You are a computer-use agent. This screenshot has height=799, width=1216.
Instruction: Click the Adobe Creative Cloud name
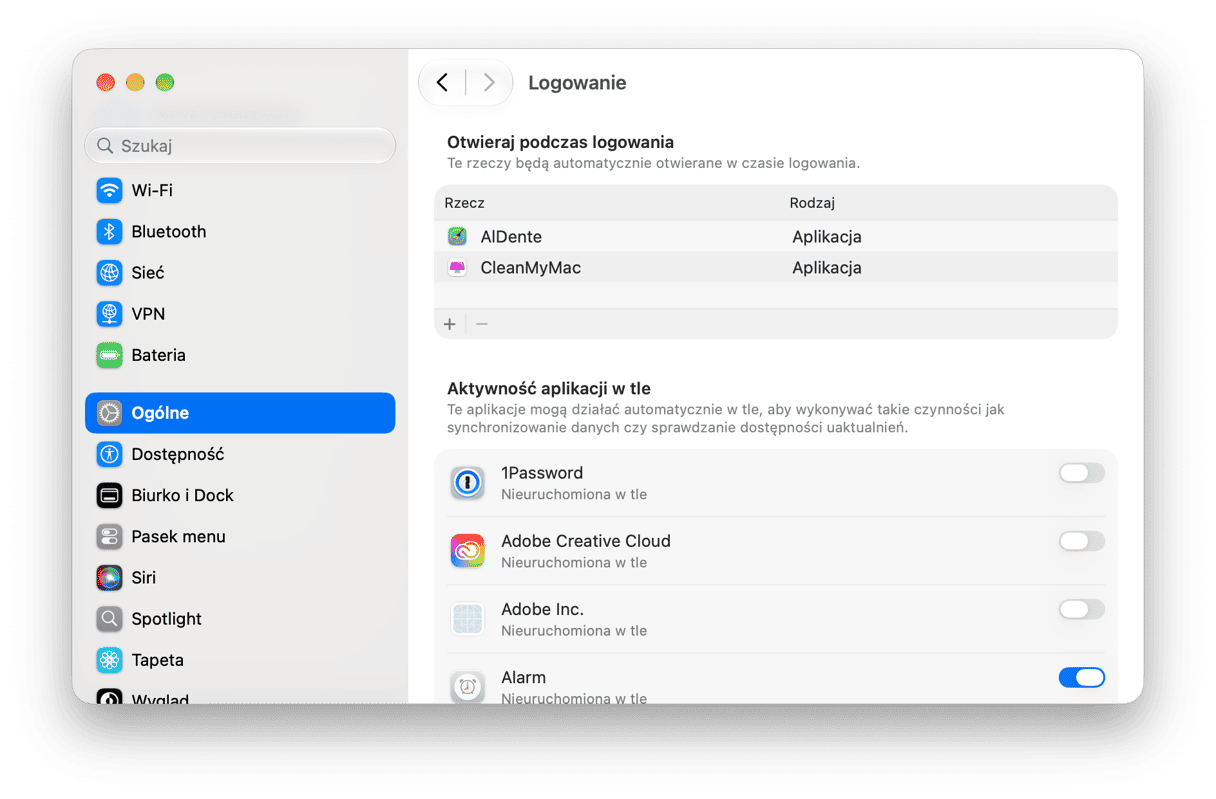pos(586,541)
